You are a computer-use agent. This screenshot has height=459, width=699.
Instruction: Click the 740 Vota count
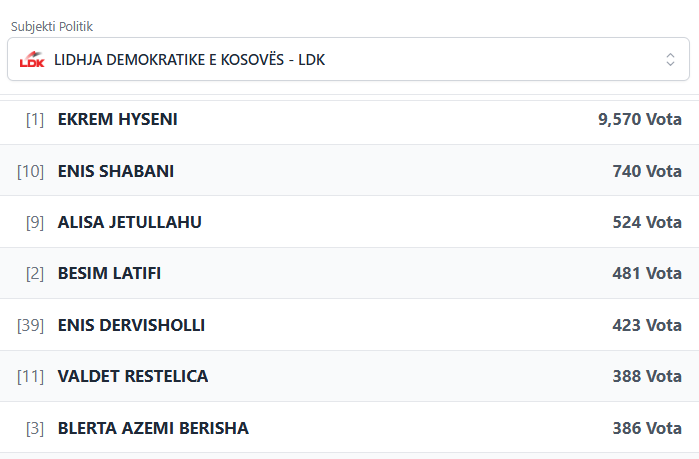coord(646,171)
